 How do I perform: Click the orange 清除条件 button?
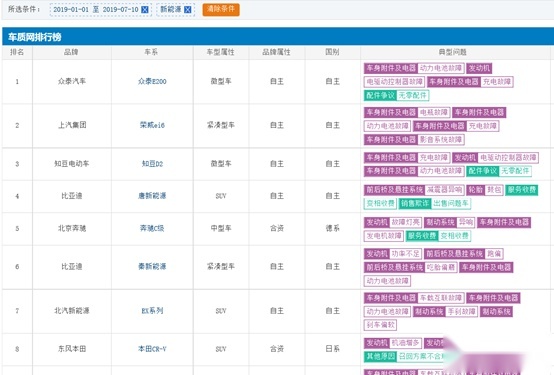coord(221,10)
